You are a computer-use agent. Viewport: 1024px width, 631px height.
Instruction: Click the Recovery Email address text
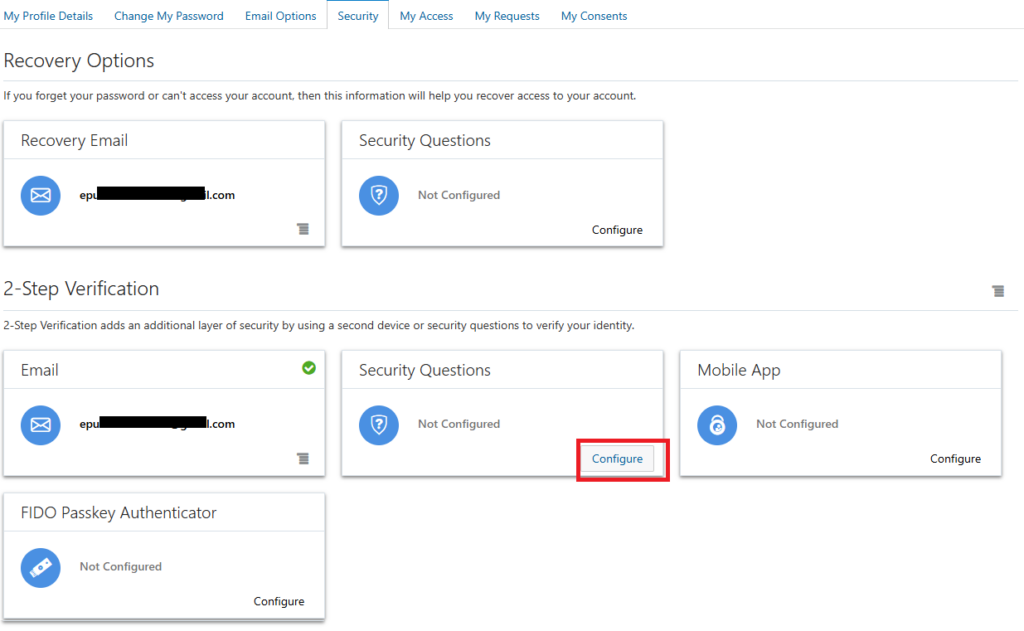tap(157, 195)
